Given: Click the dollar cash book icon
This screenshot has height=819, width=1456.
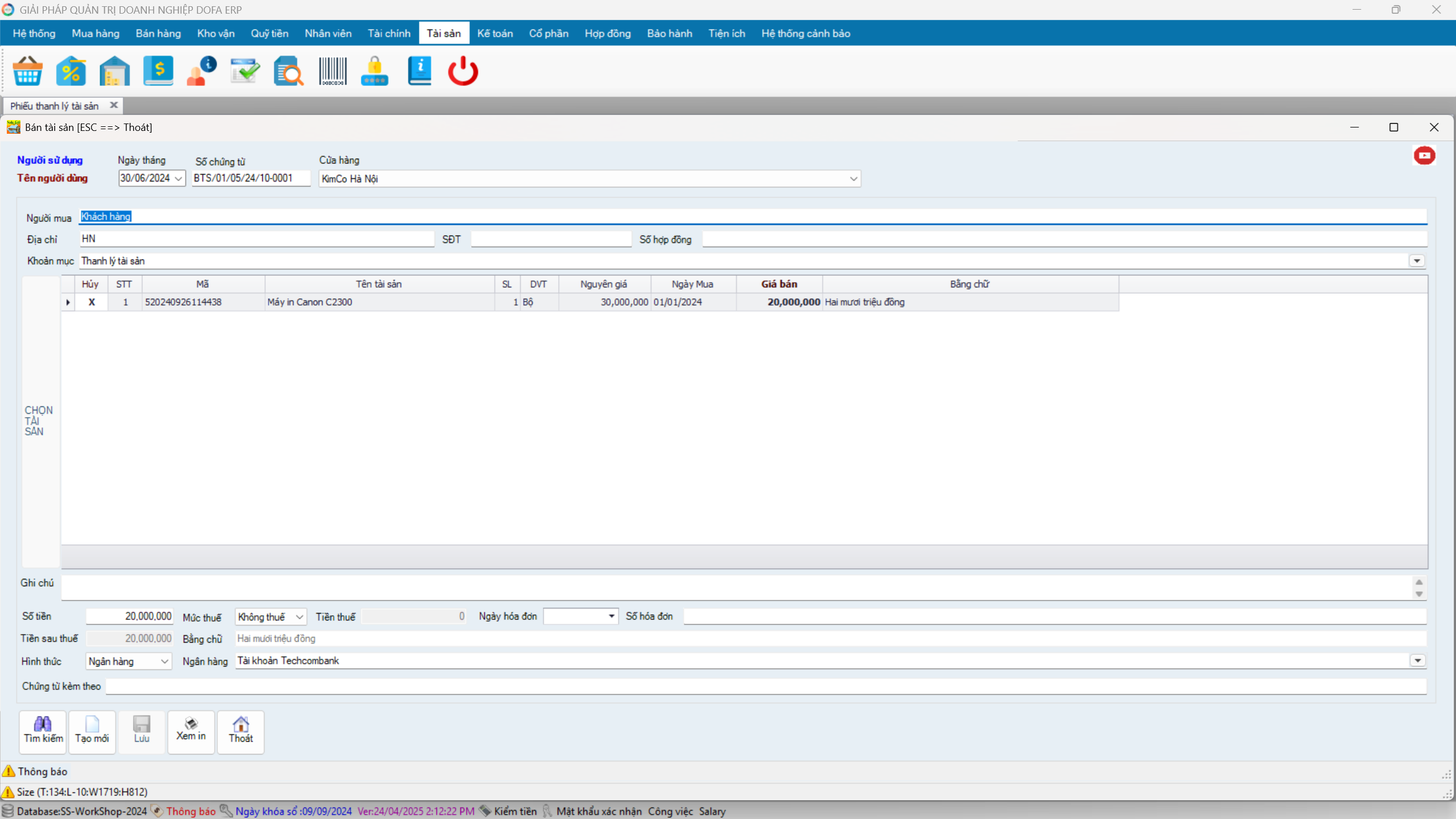Looking at the screenshot, I should [158, 71].
